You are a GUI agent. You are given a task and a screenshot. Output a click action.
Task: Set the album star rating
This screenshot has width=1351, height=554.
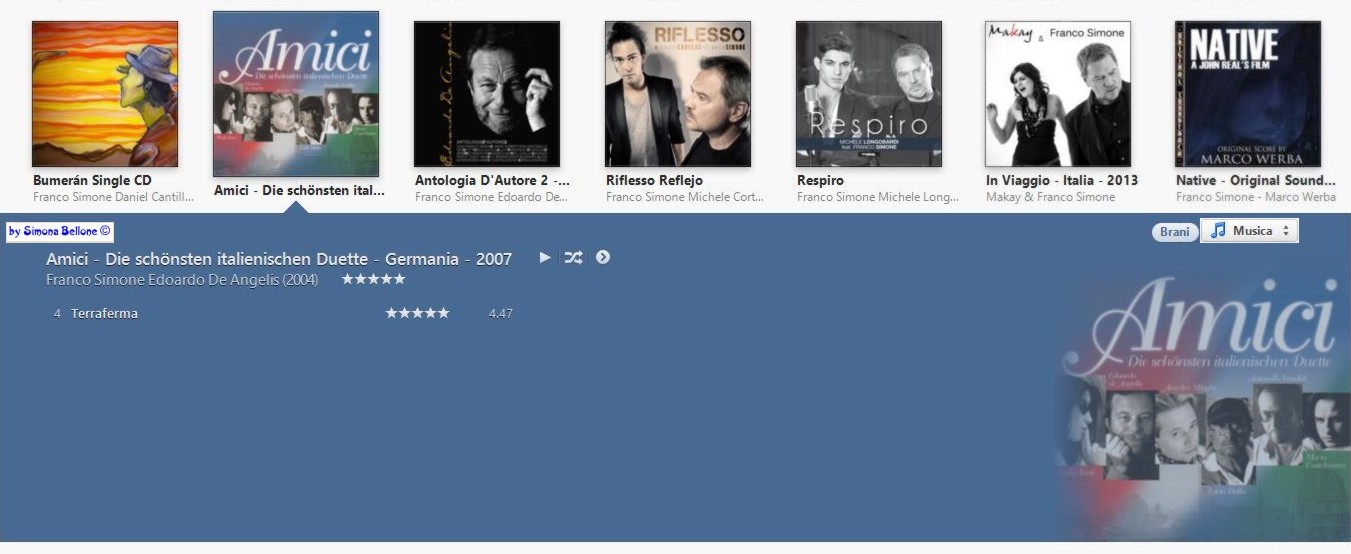tap(373, 279)
